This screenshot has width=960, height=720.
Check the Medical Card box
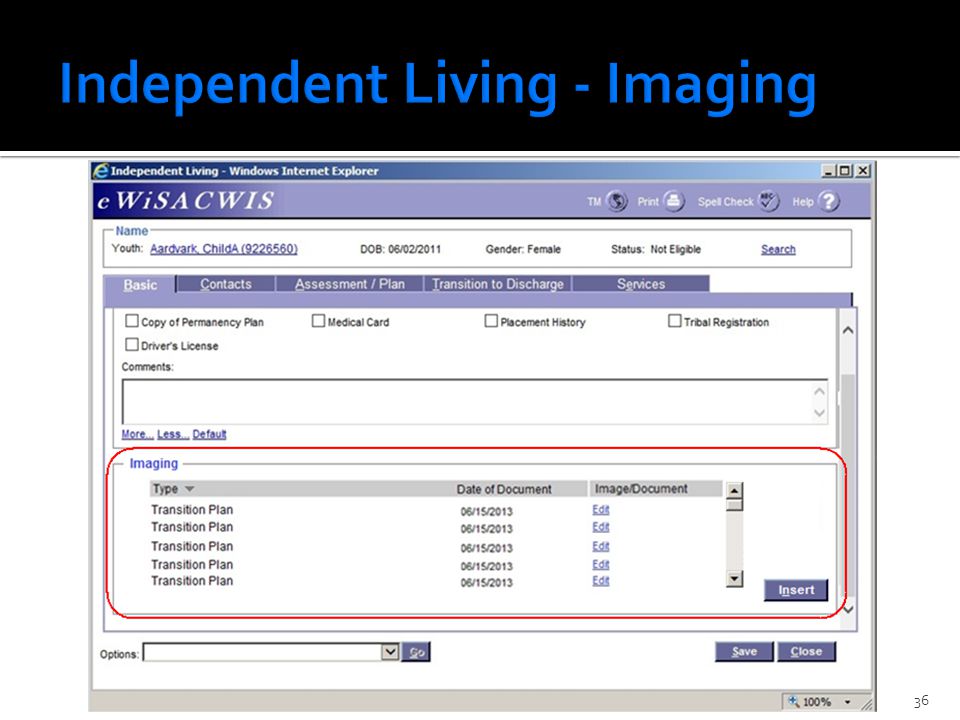click(x=318, y=321)
